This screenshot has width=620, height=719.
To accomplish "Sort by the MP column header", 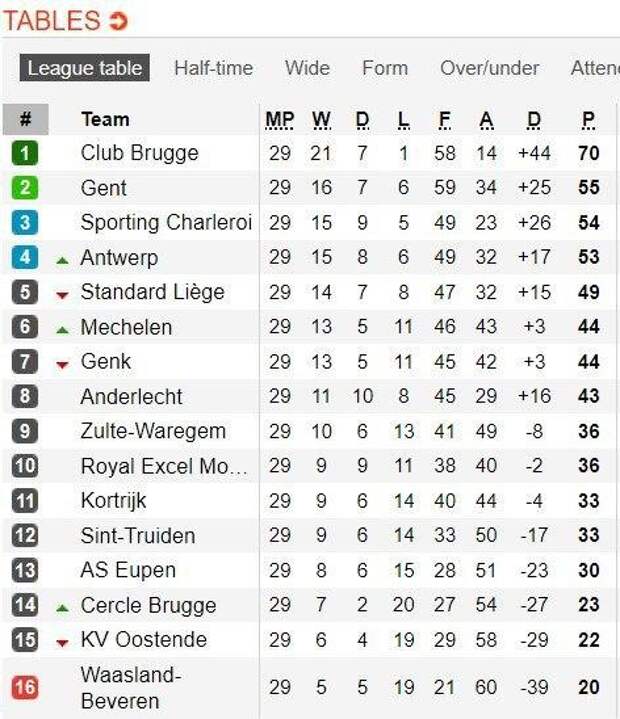I will [280, 120].
